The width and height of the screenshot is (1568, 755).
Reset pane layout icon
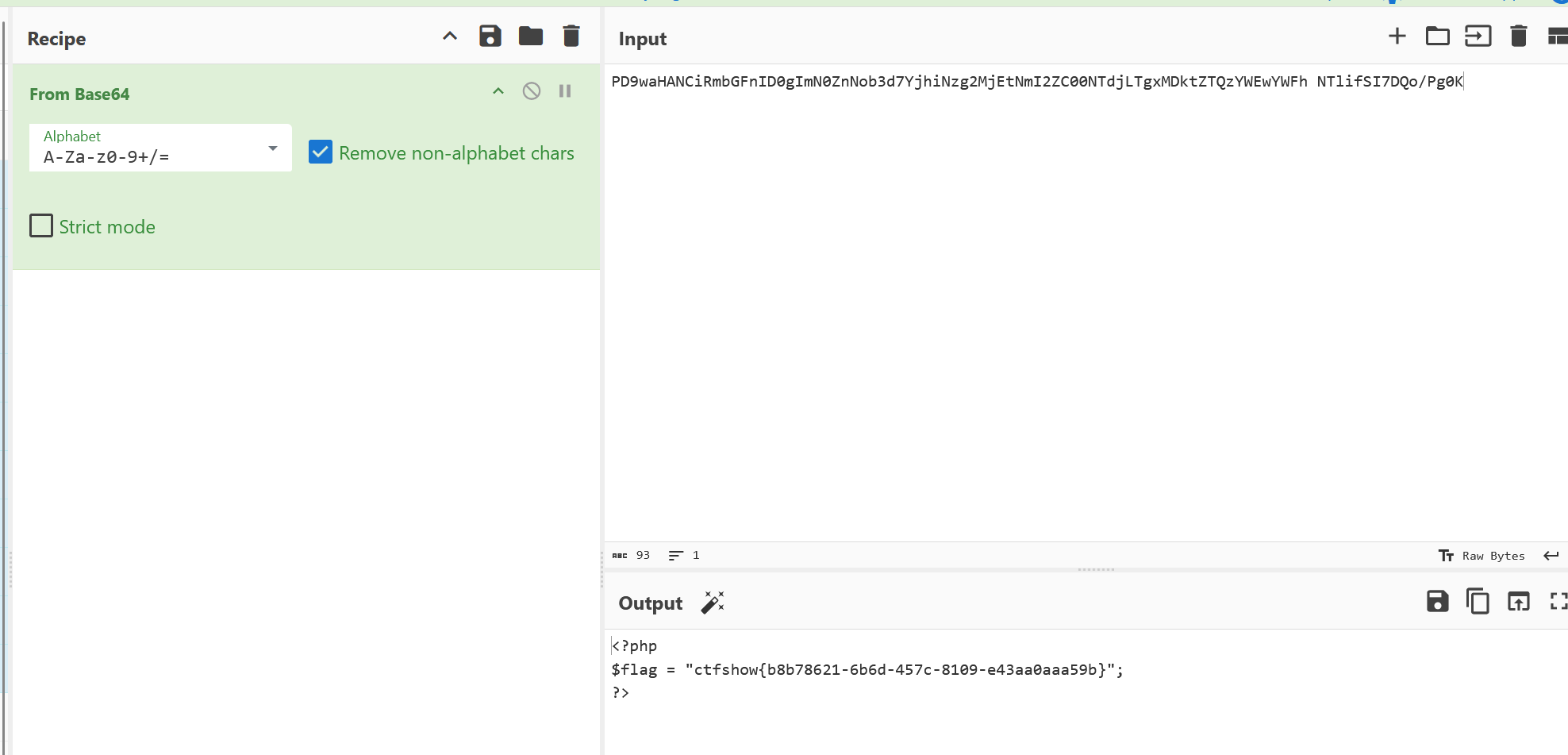[x=1558, y=36]
